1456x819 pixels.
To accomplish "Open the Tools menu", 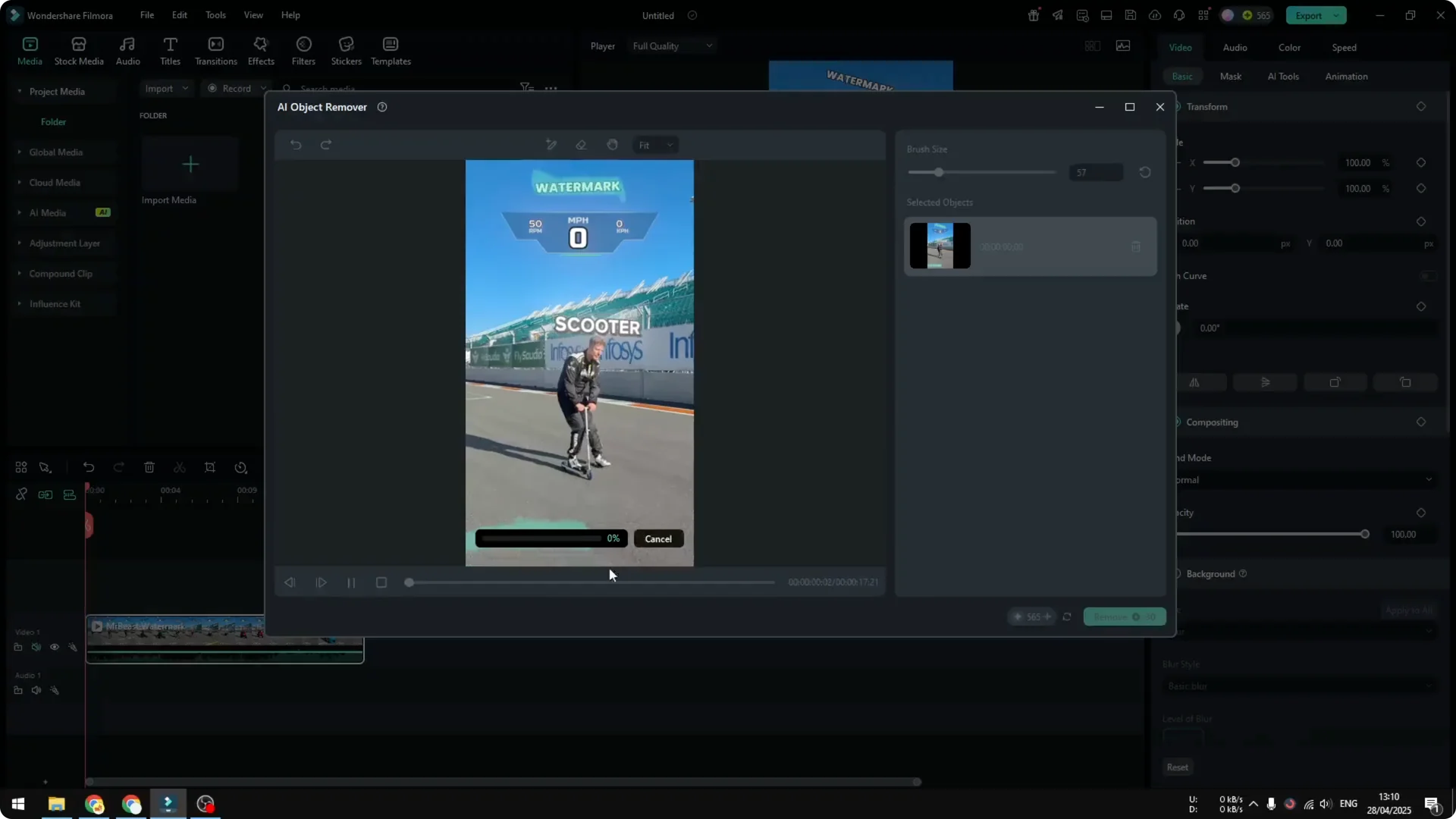I will (215, 15).
